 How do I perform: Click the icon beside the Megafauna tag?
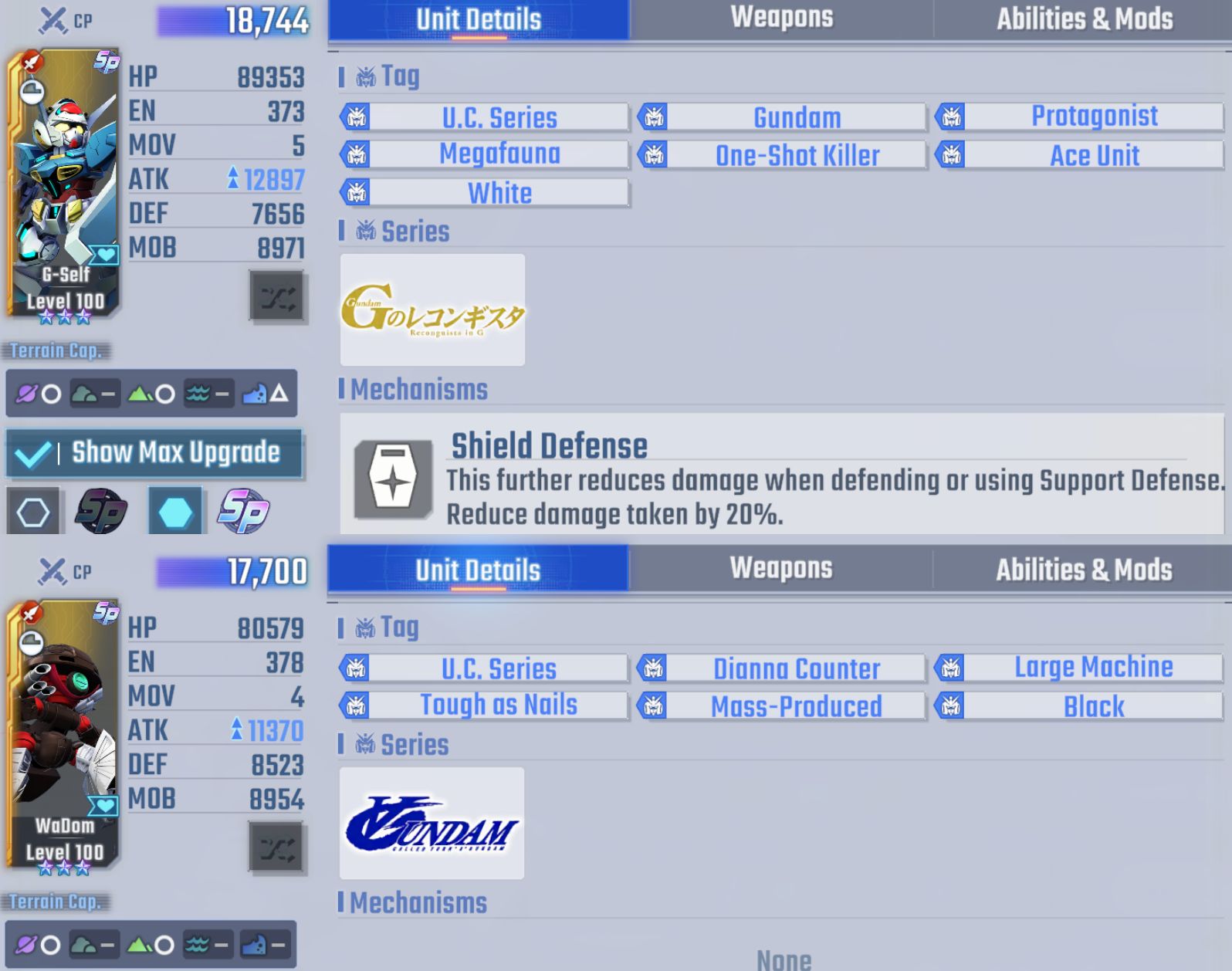pyautogui.click(x=356, y=154)
